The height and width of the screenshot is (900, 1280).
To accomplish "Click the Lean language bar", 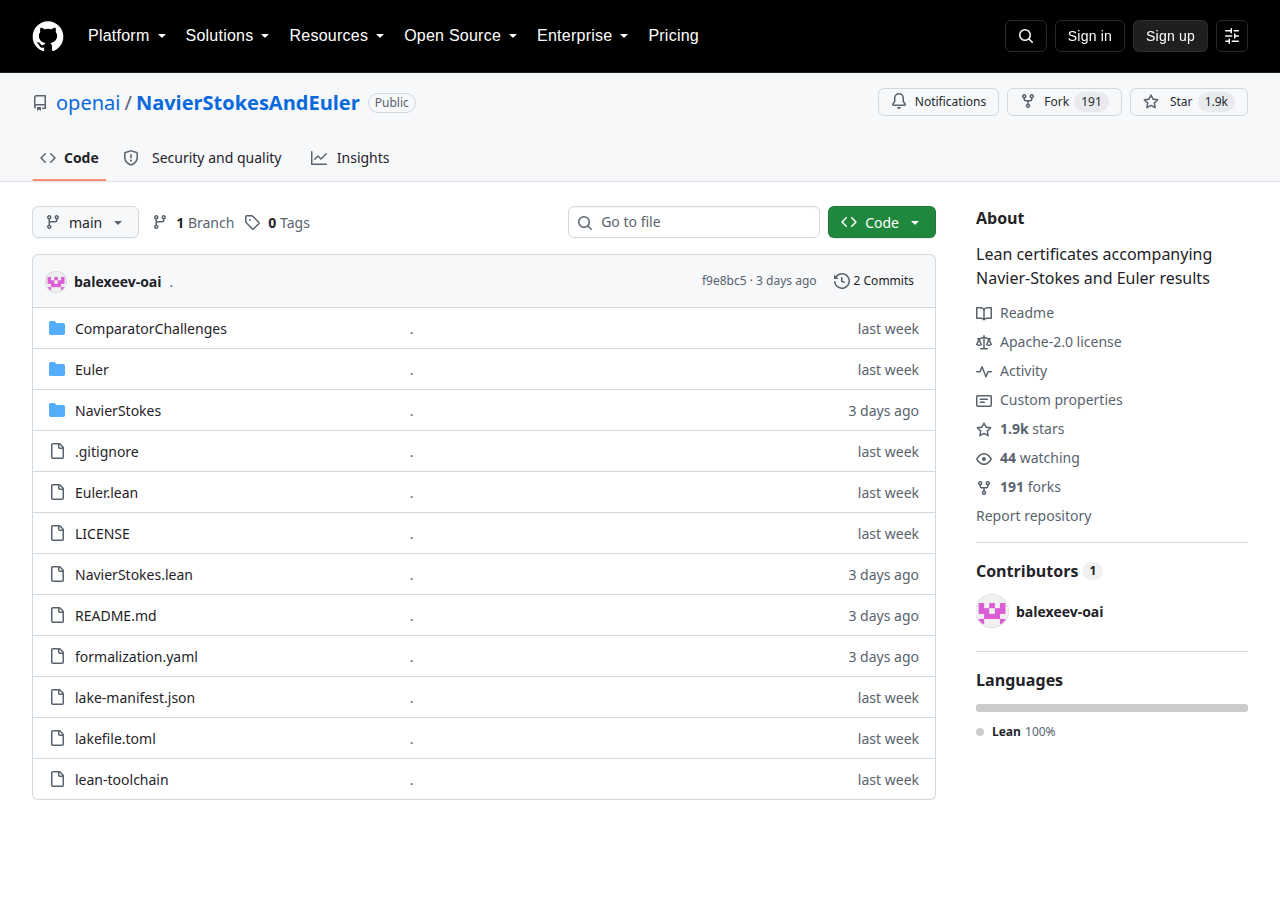I will (x=1112, y=708).
